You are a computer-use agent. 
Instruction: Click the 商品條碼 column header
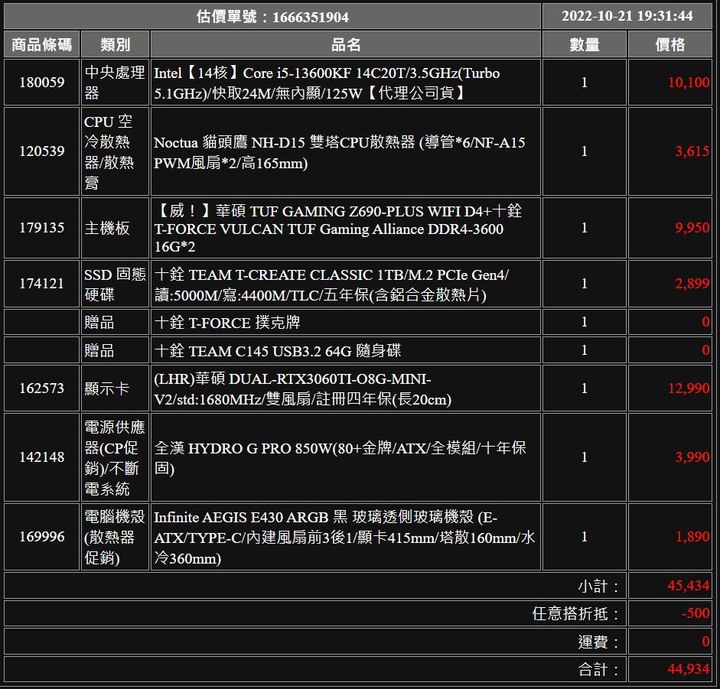tap(42, 45)
